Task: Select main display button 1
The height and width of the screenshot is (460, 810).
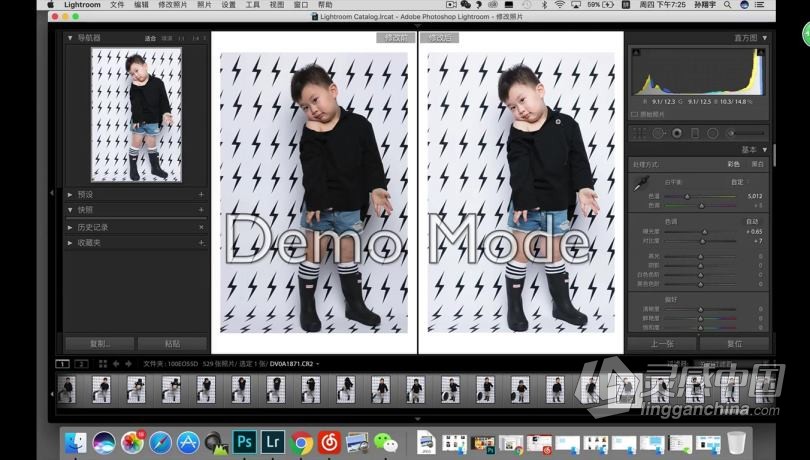Action: tap(62, 364)
